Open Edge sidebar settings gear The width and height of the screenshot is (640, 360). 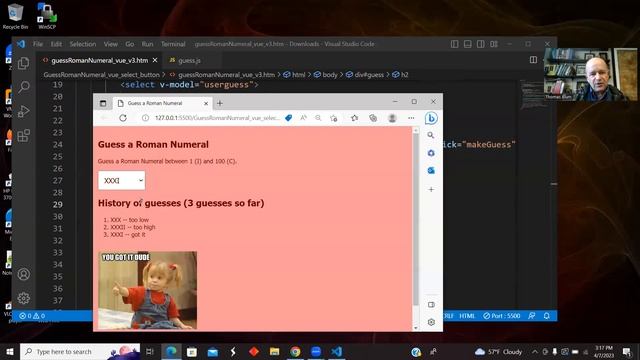tap(431, 322)
